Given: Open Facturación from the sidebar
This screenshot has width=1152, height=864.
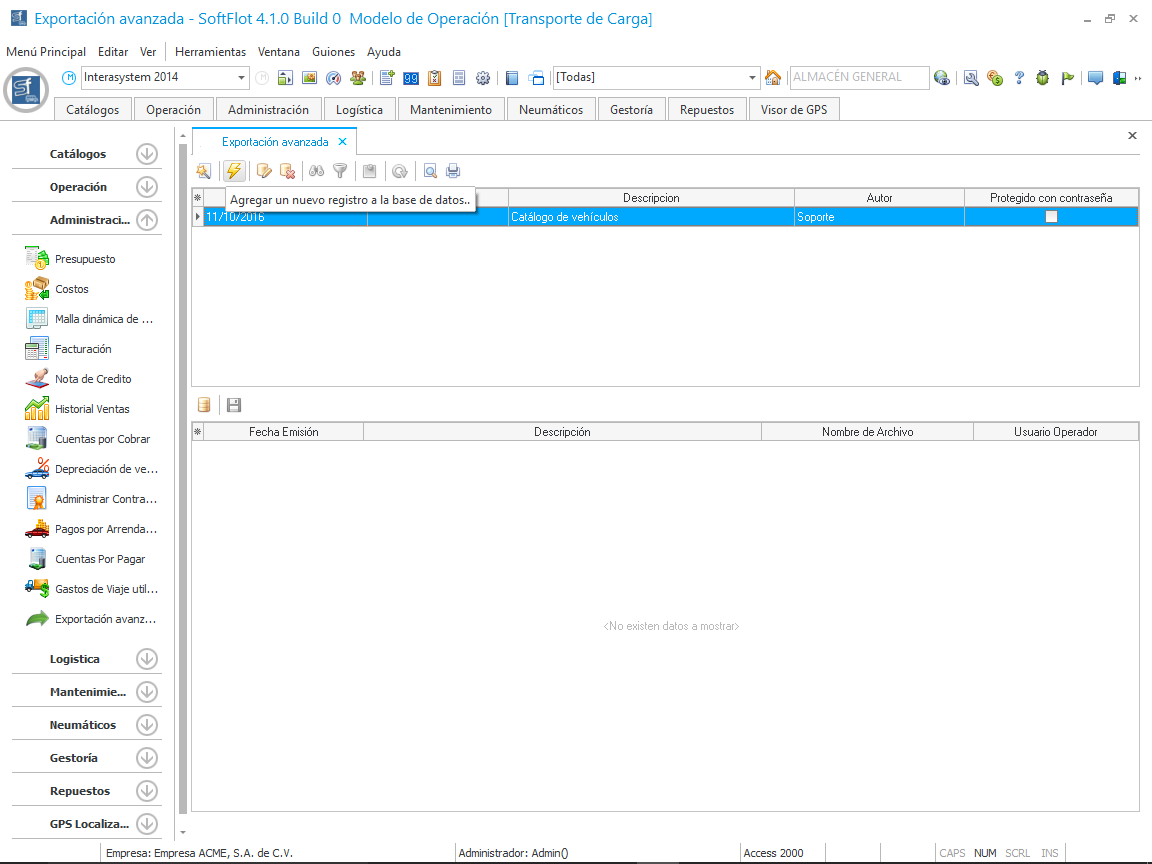Looking at the screenshot, I should tap(83, 349).
